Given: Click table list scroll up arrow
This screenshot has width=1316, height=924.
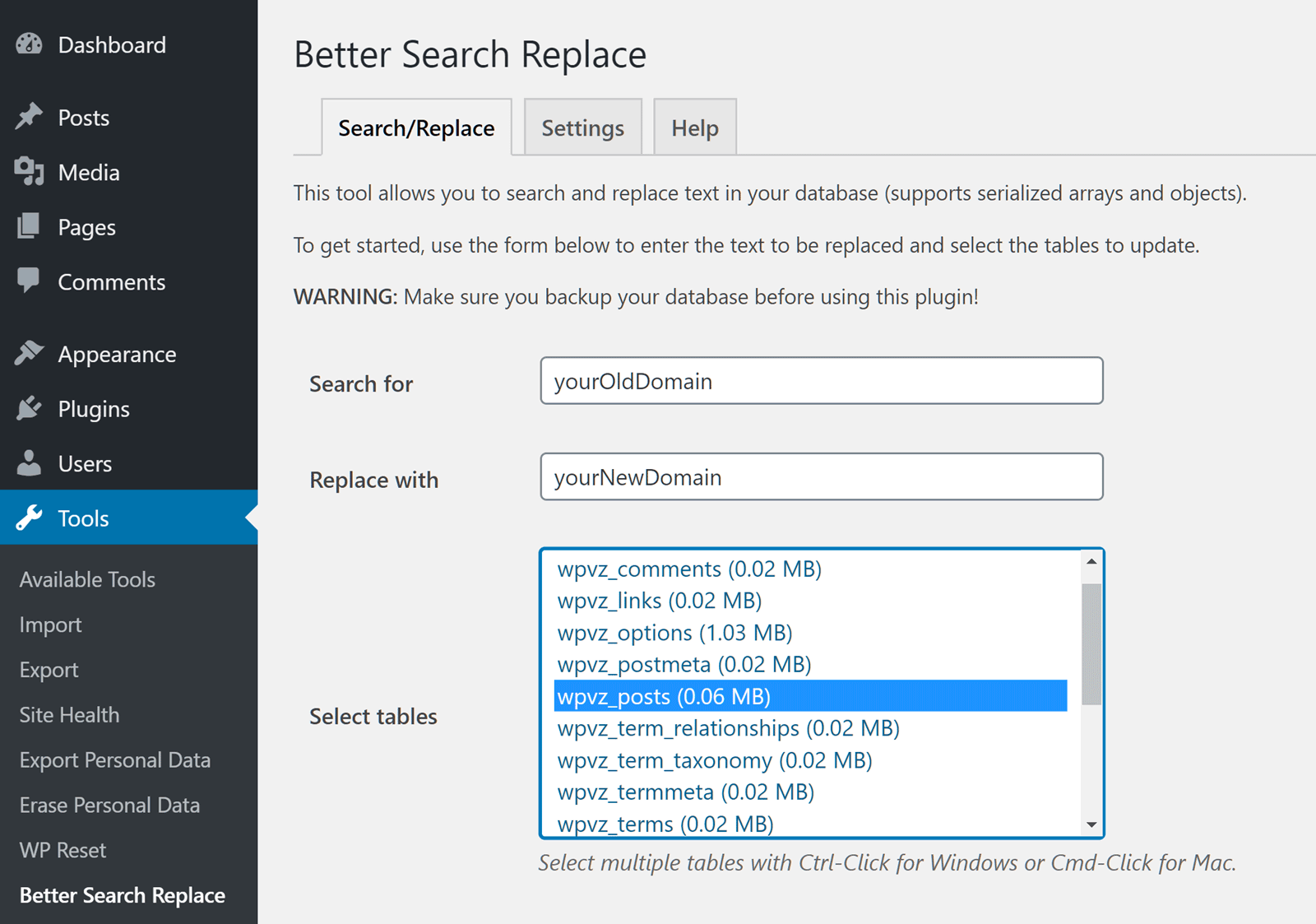Looking at the screenshot, I should click(x=1091, y=561).
